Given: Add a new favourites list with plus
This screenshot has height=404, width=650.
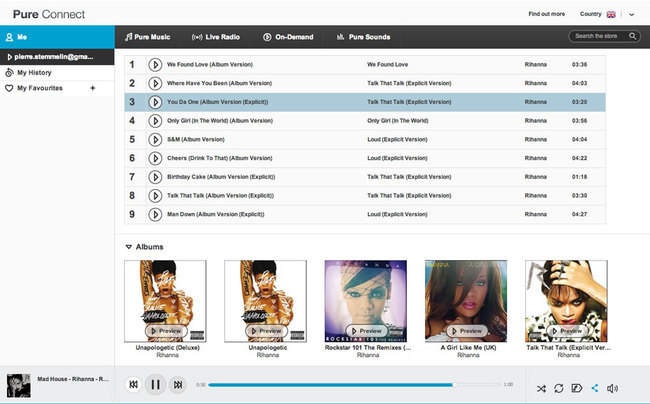Looking at the screenshot, I should 93,88.
